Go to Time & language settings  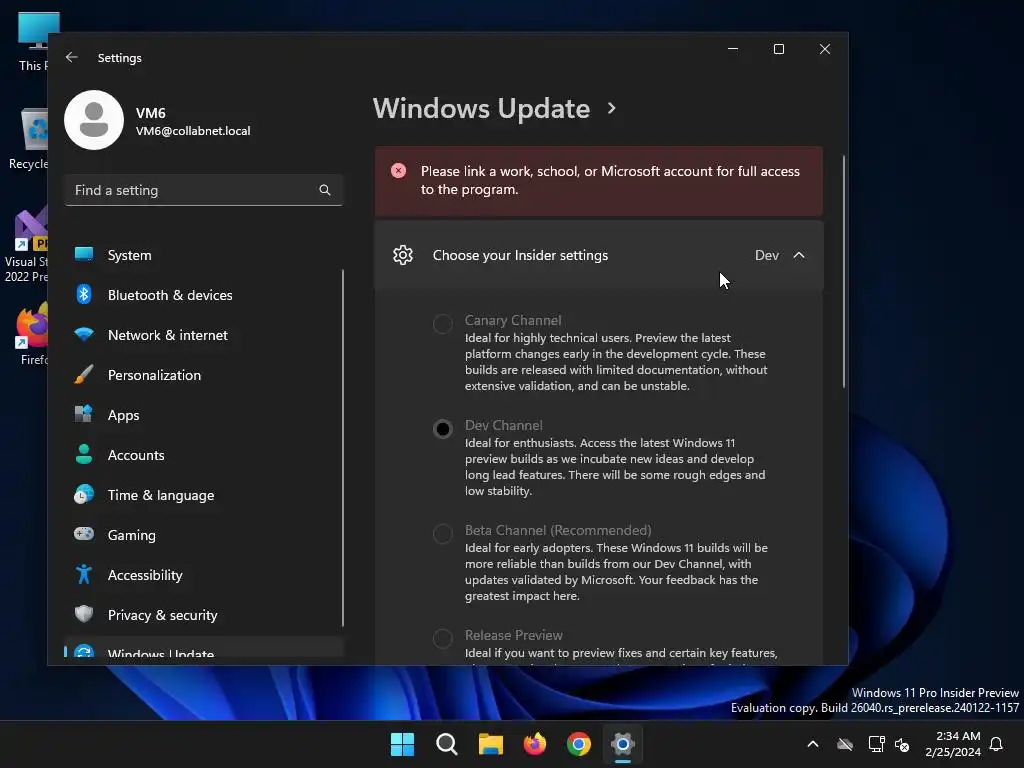tap(203, 494)
